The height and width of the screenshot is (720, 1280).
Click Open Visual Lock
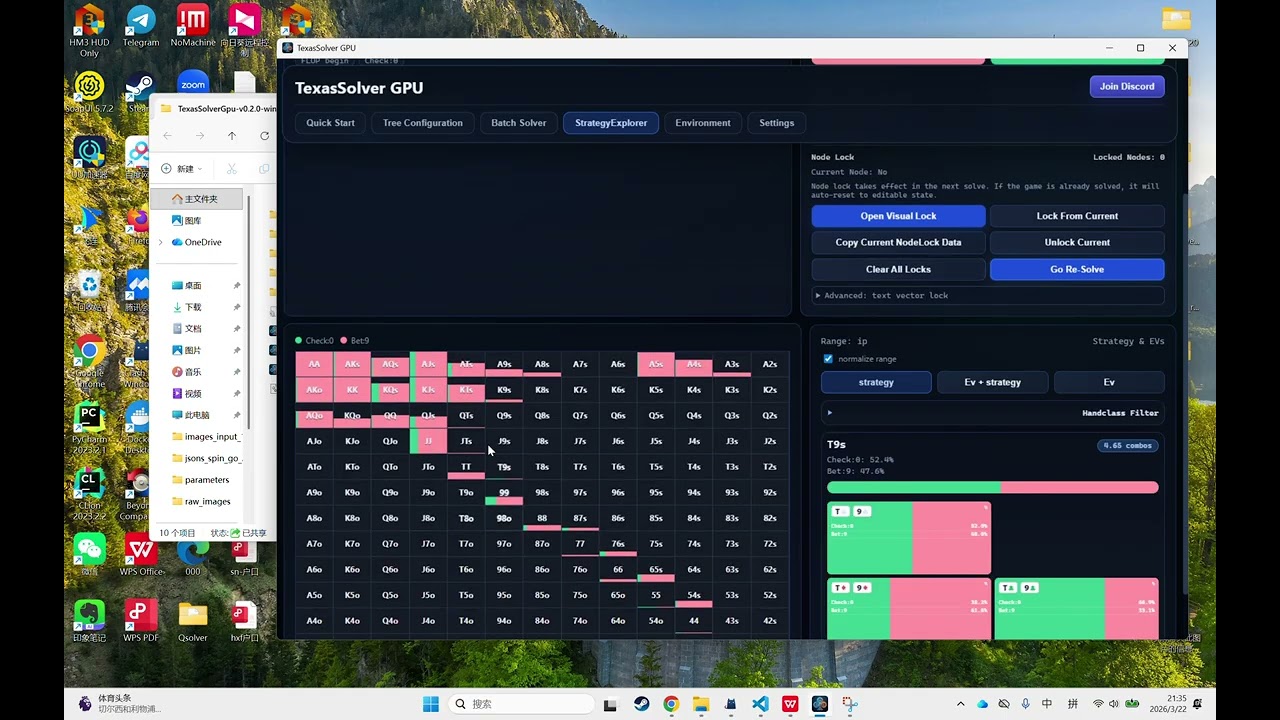pos(899,216)
